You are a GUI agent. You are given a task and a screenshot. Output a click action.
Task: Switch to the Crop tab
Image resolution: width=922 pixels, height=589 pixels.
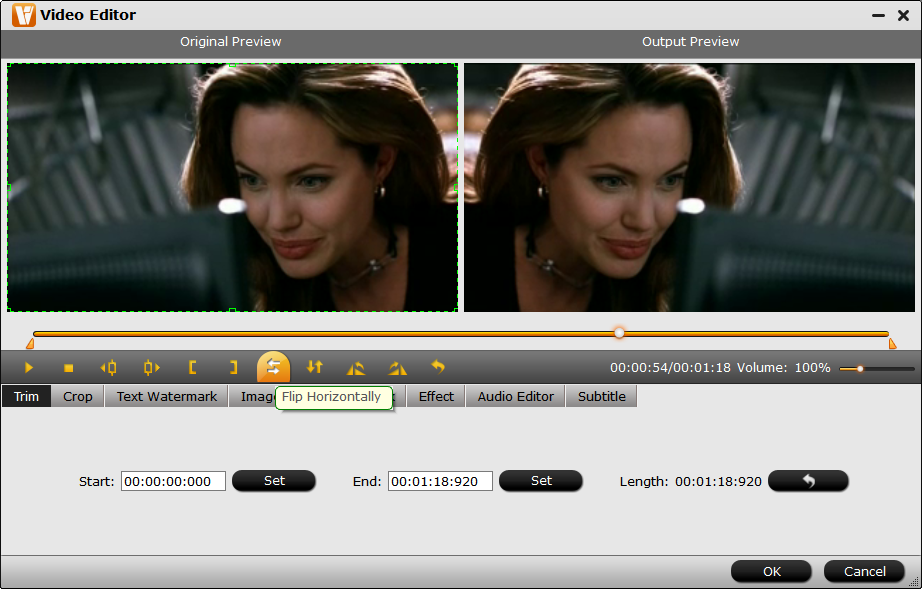point(77,397)
